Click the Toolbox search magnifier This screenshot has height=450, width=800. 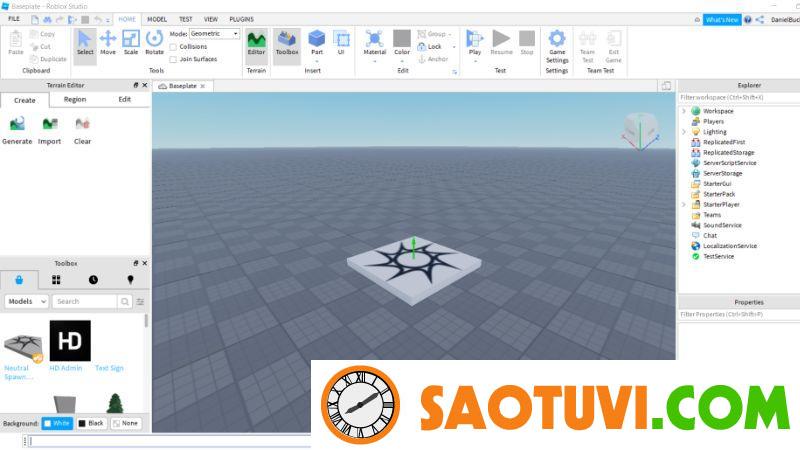[x=124, y=302]
